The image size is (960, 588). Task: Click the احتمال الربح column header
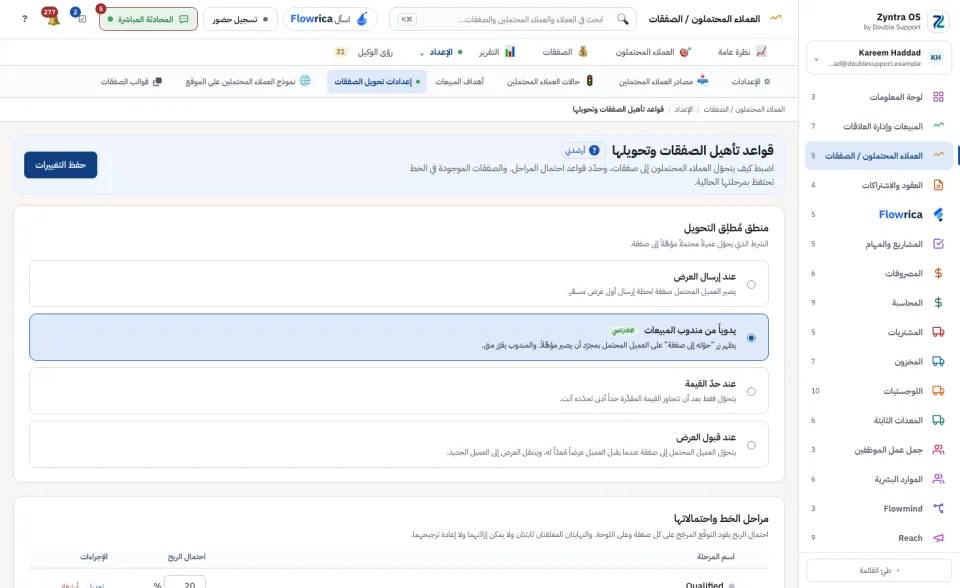[x=187, y=557]
